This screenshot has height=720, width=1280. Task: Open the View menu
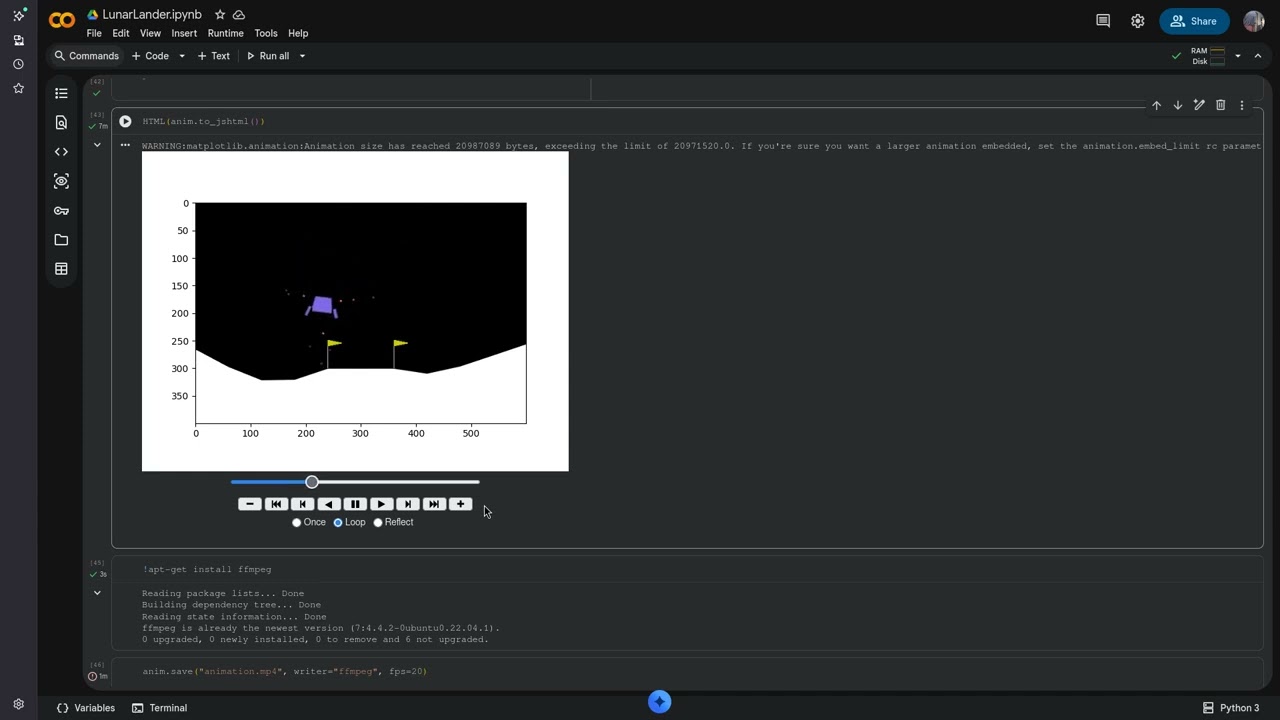tap(151, 33)
